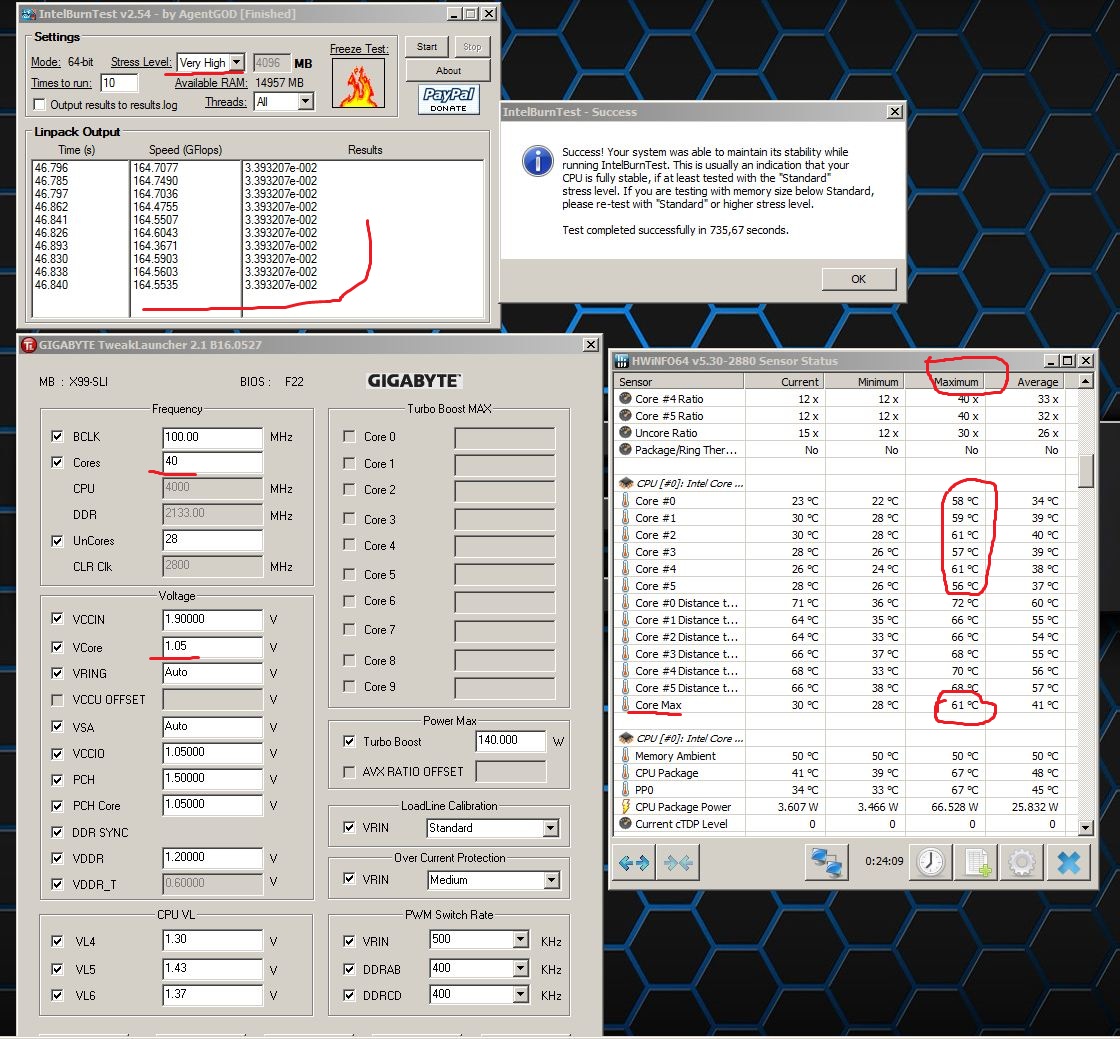The image size is (1120, 1039).
Task: Click the Turbo Boost wattage input field
Action: point(510,741)
